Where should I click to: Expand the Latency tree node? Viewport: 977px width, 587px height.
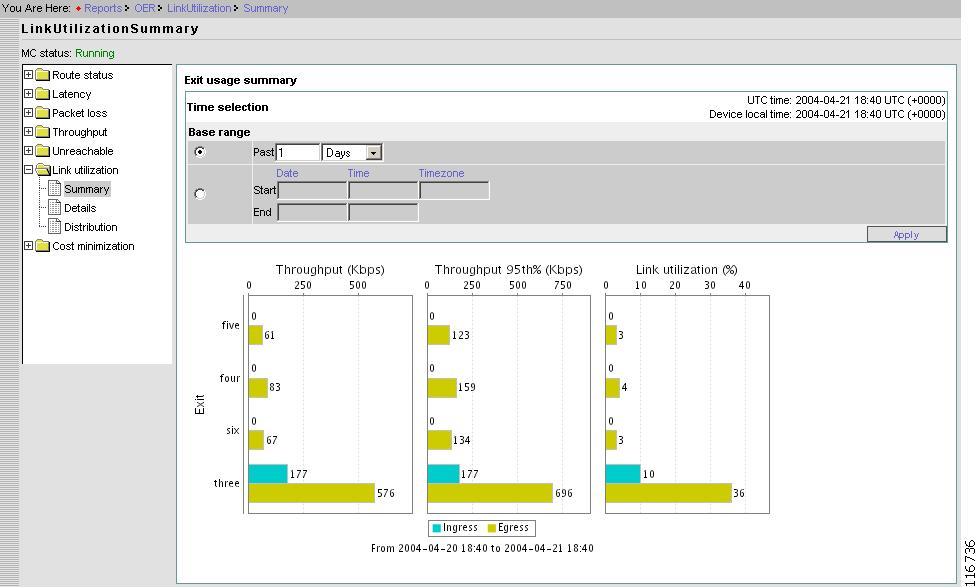click(x=28, y=93)
